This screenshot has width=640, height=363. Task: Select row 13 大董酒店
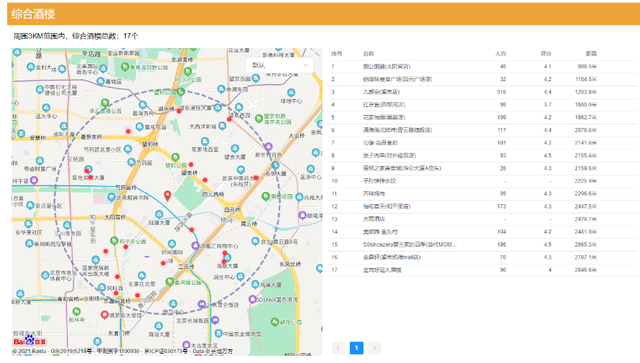(x=482, y=219)
